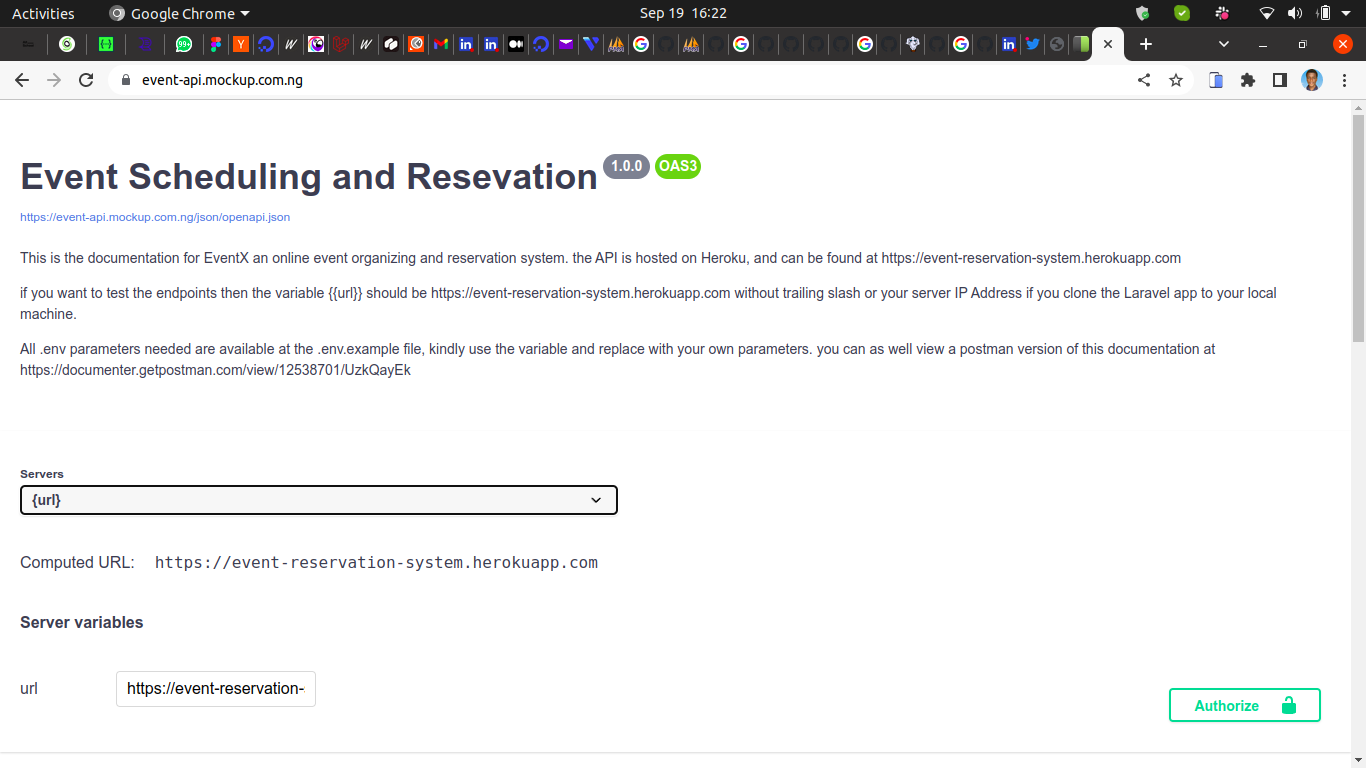Expand the Google Chrome menu in top bar
The width and height of the screenshot is (1366, 768).
(x=178, y=13)
